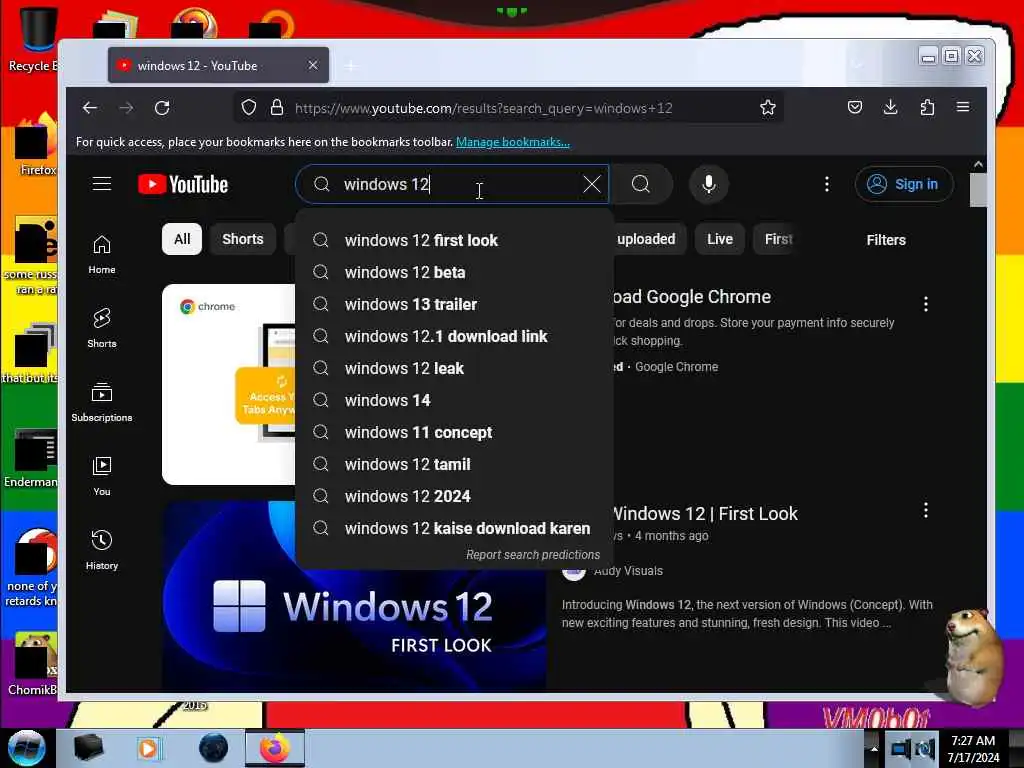Open Pocket save icon in toolbar
This screenshot has width=1024, height=768.
[854, 108]
